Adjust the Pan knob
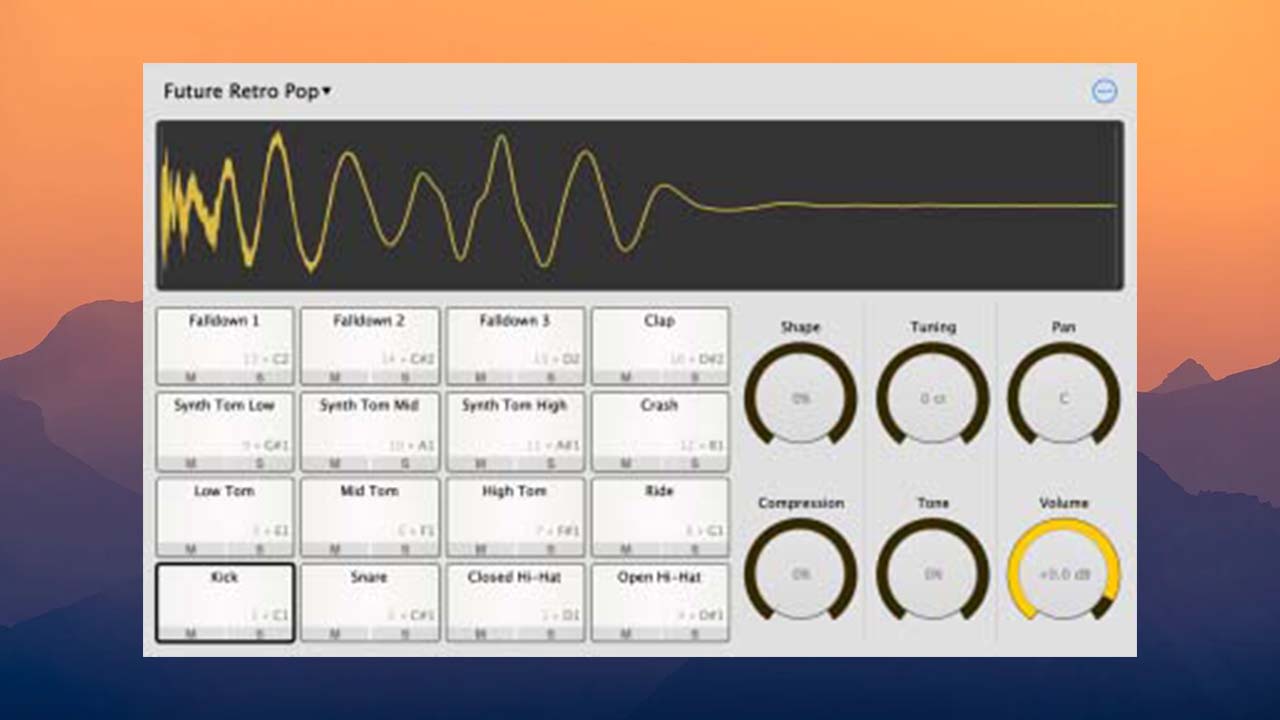 tap(1063, 397)
